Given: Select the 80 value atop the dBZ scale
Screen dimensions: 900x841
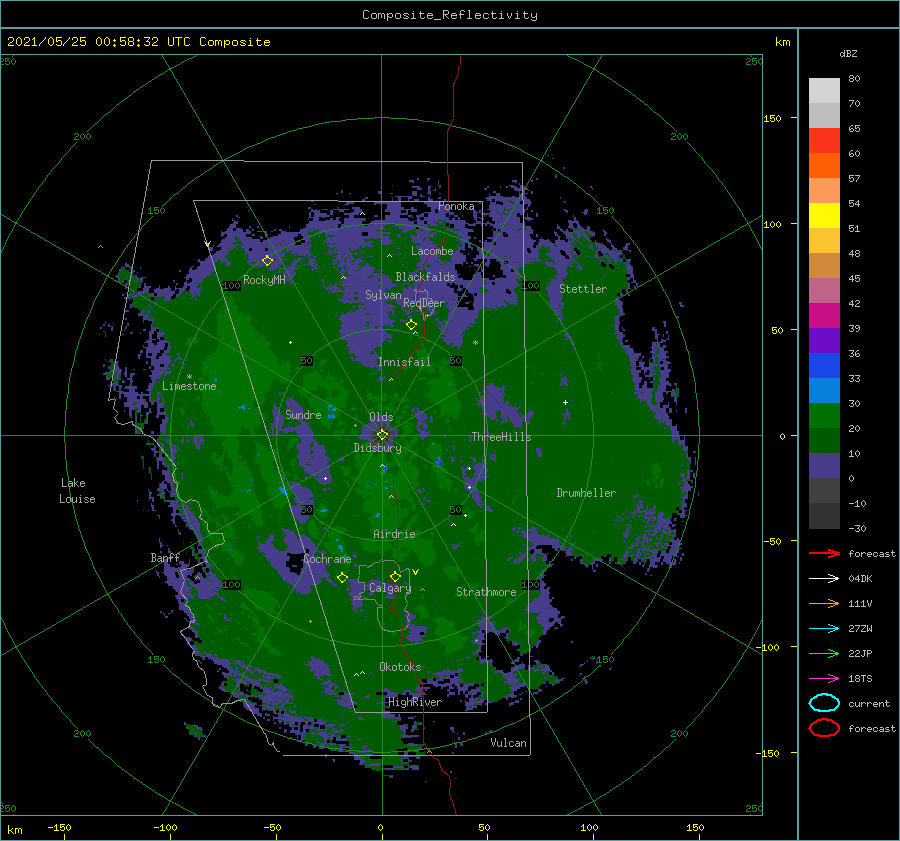Looking at the screenshot, I should click(x=854, y=79).
